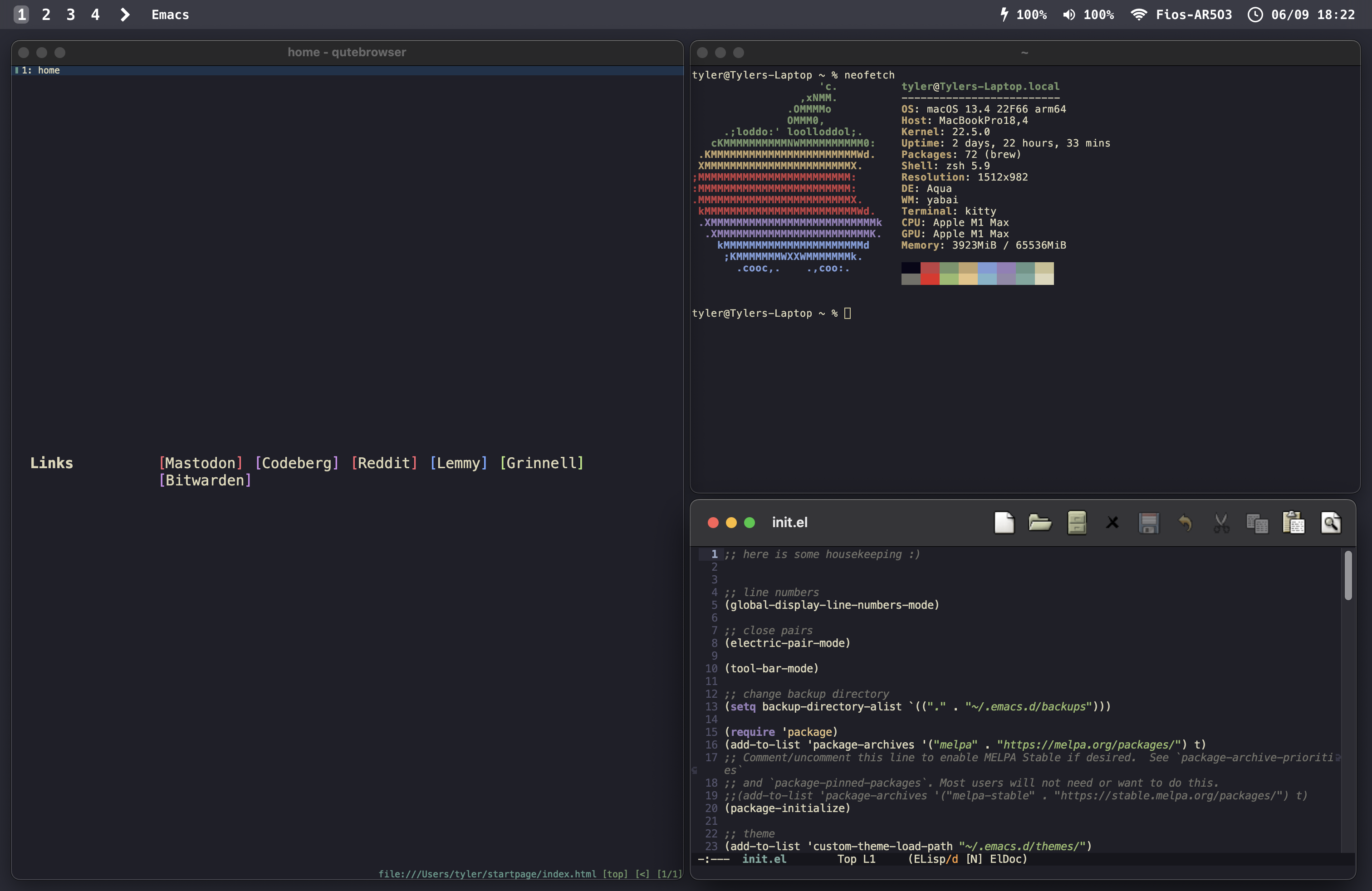Open the Codeberg link on the start page

click(297, 463)
